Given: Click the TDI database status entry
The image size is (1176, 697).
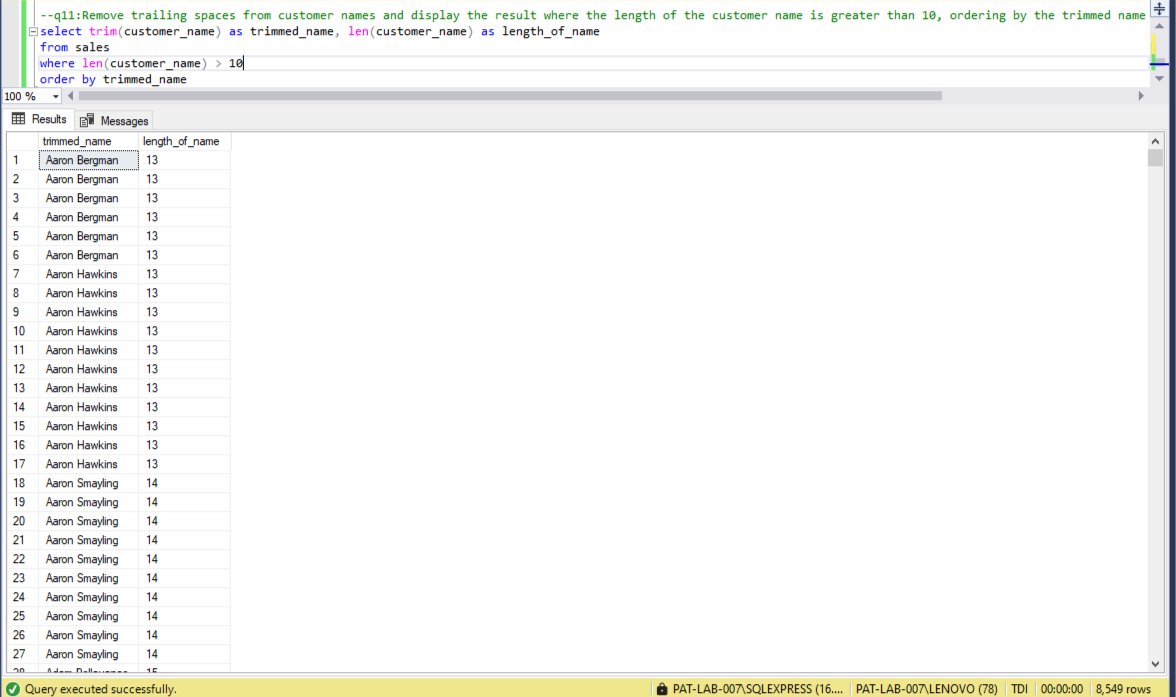Looking at the screenshot, I should [x=1019, y=689].
